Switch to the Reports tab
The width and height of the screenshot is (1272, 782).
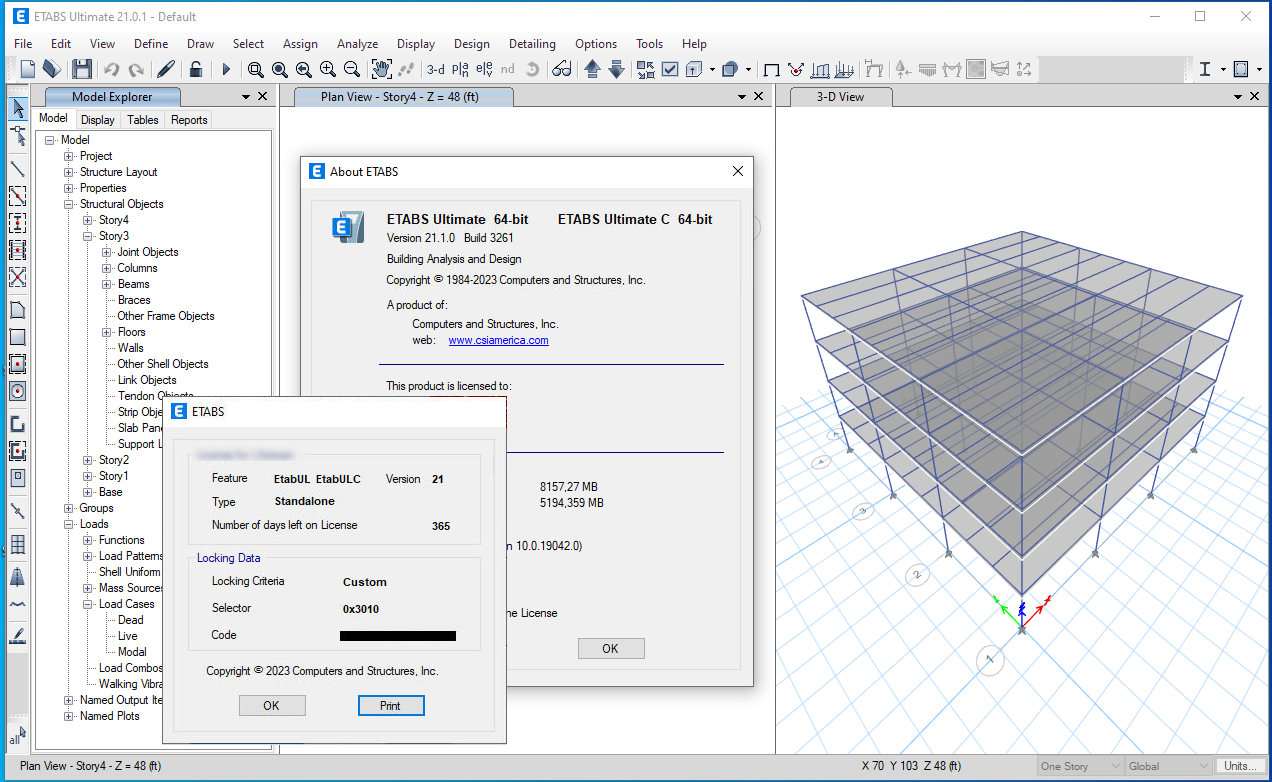189,120
